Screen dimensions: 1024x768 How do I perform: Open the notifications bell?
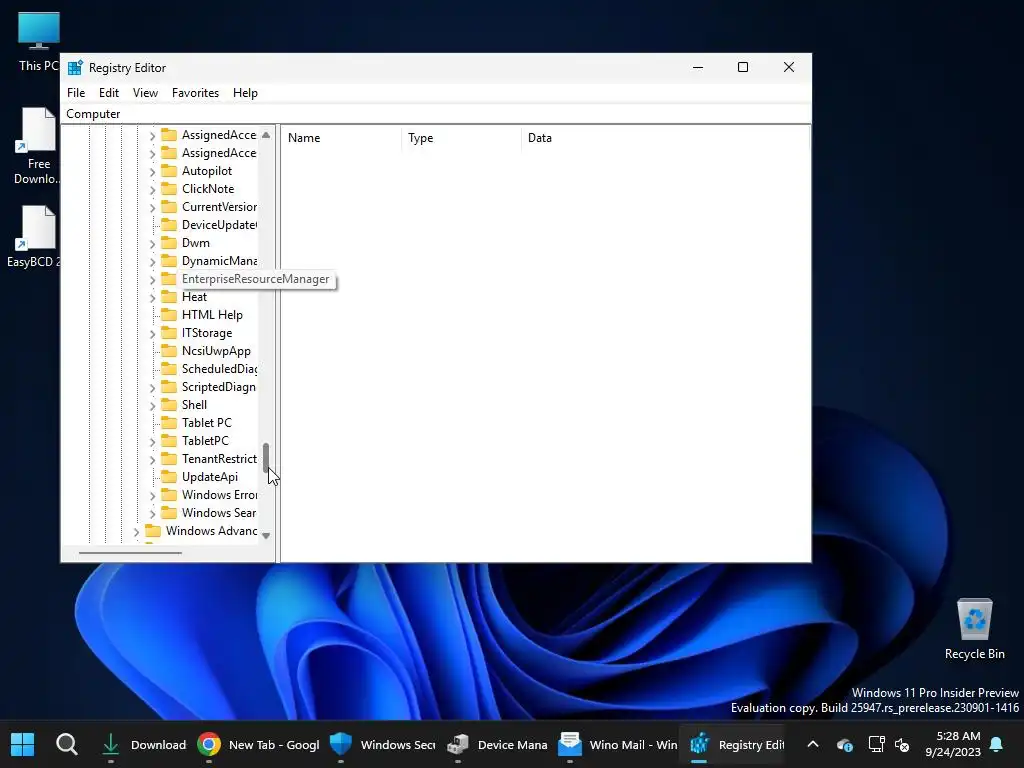coord(996,744)
